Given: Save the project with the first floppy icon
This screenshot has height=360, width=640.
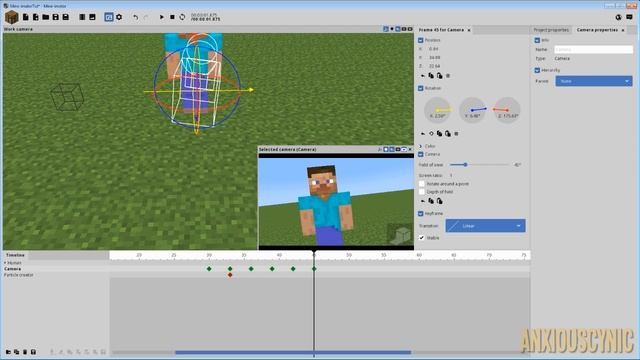Looking at the screenshot, I should 56,17.
